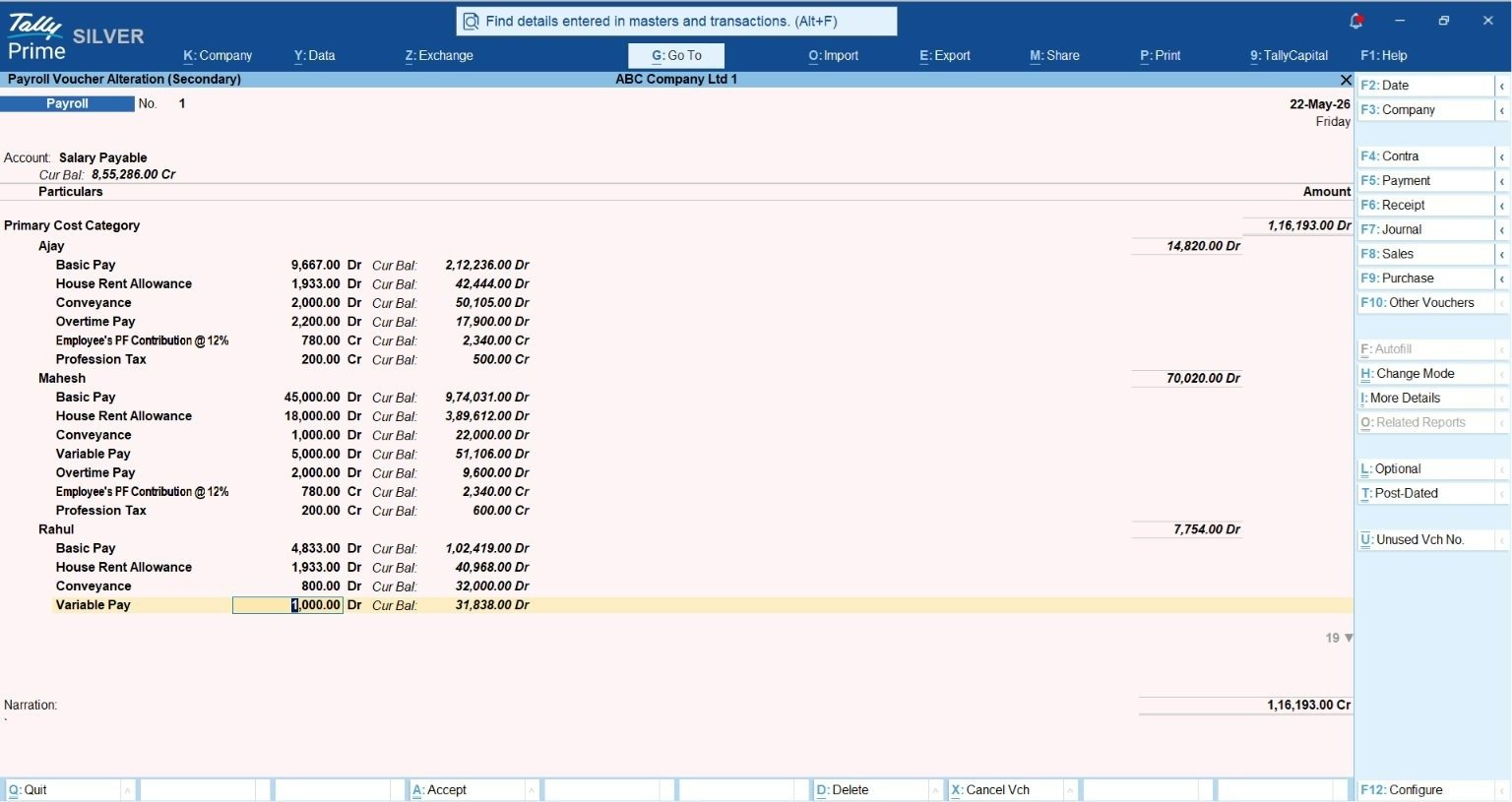
Task: Open the K: Company menu
Action: 218,56
